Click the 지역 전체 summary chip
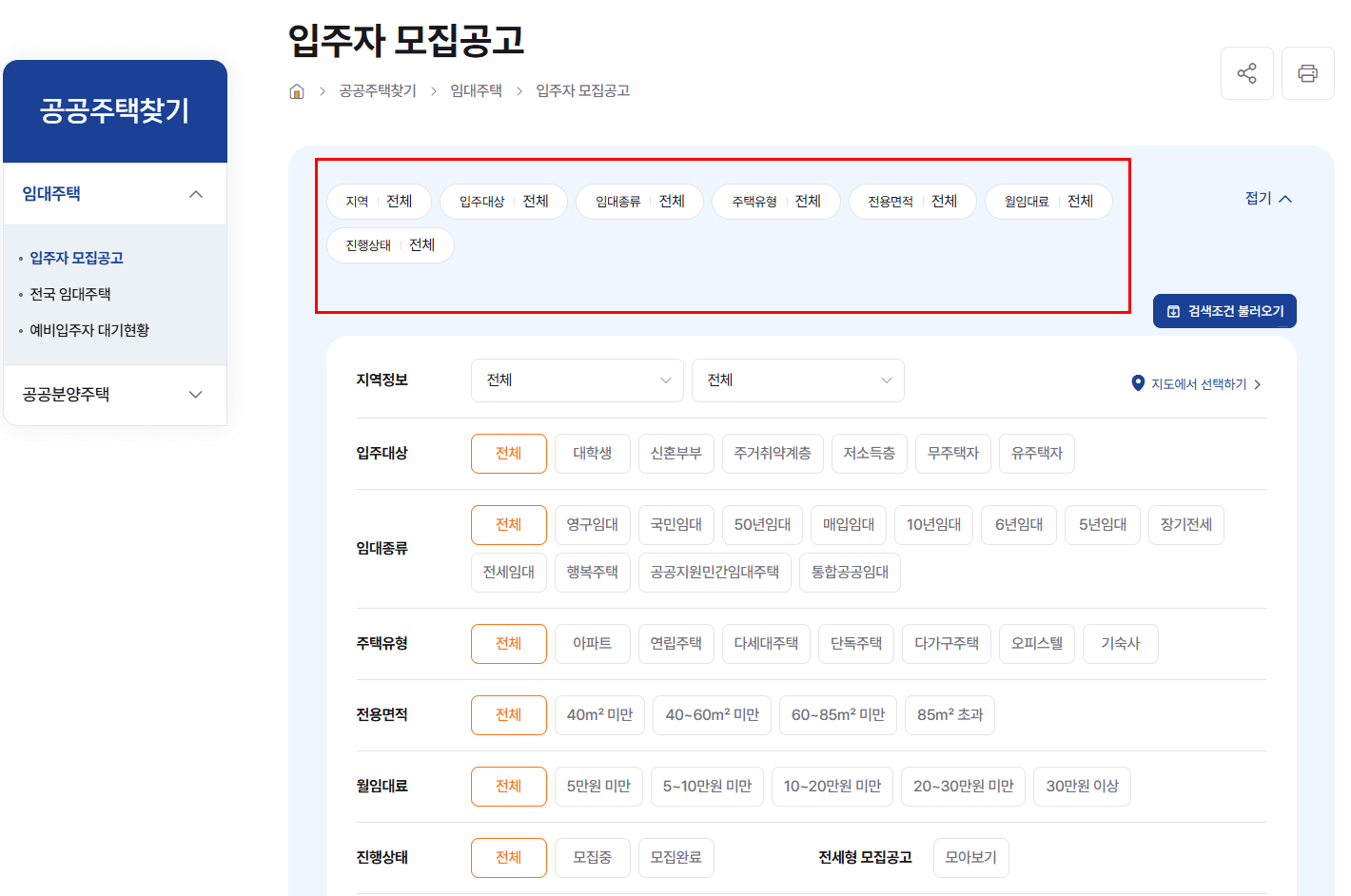This screenshot has height=896, width=1351. pyautogui.click(x=379, y=202)
